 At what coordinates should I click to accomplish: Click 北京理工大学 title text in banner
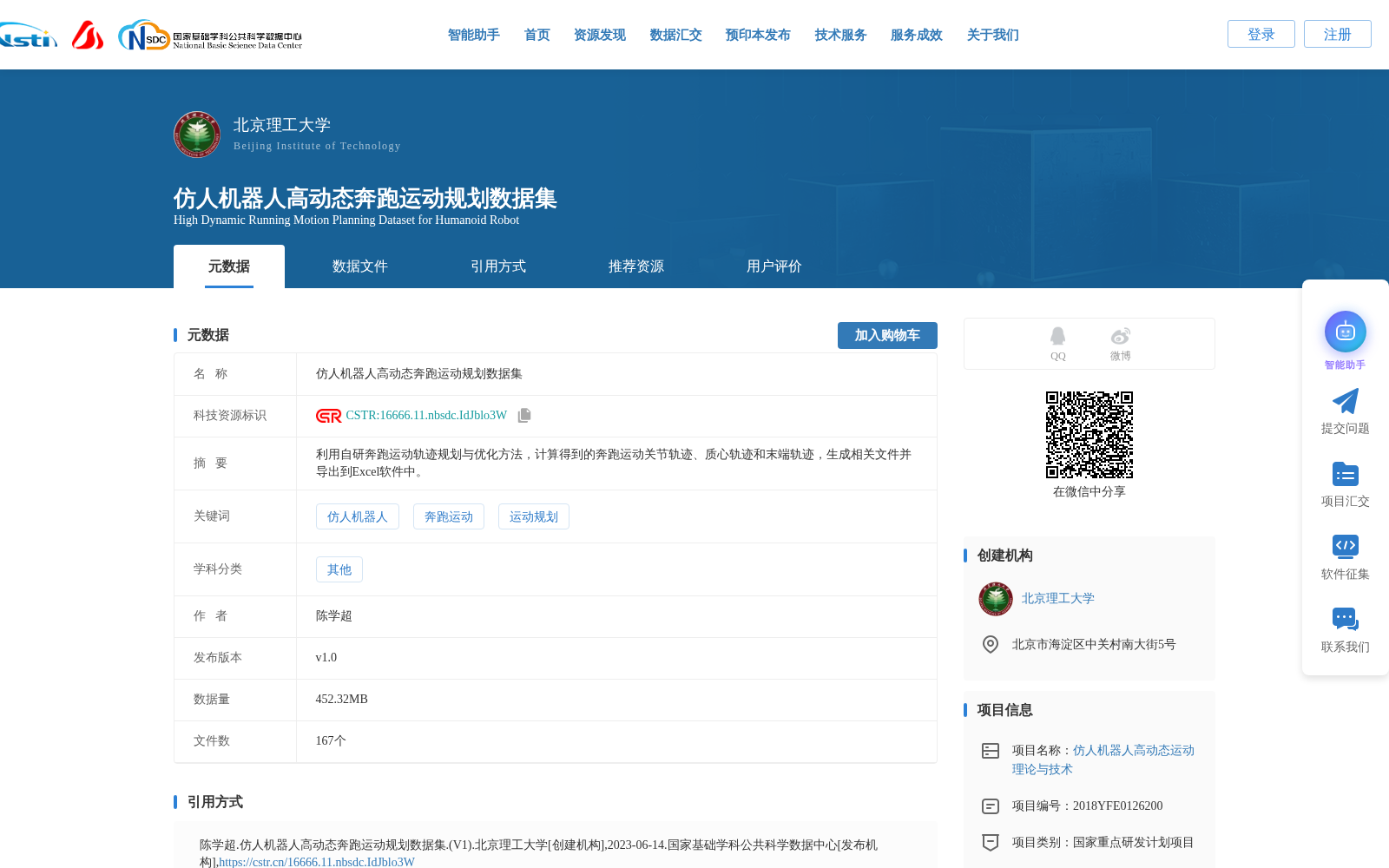pyautogui.click(x=282, y=125)
